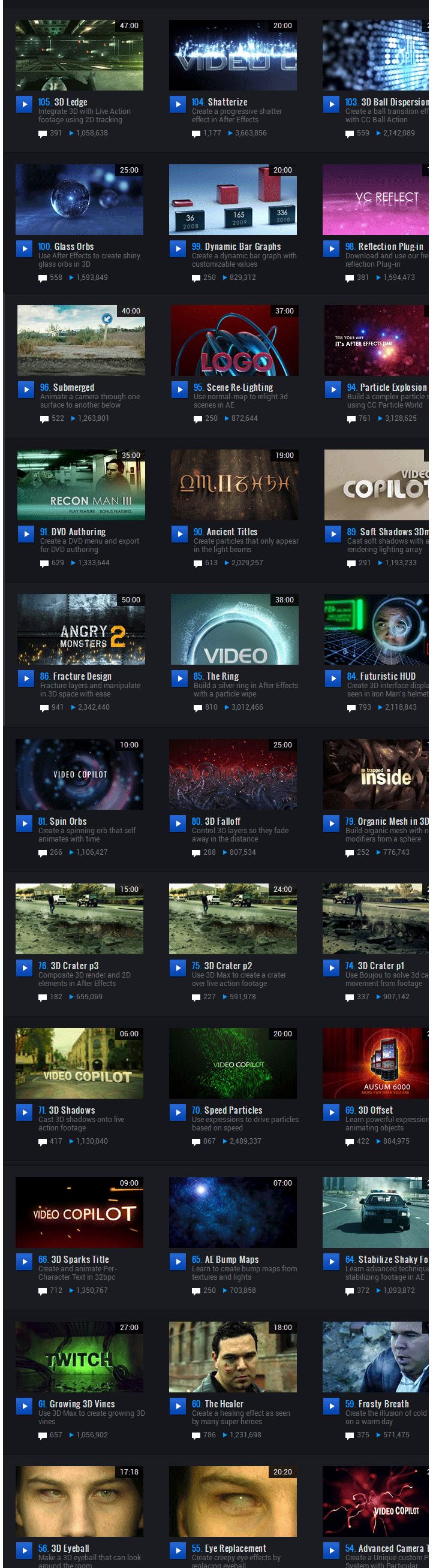Open the Angry Monsters 2 thumbnail
433x1568 pixels.
[82, 629]
